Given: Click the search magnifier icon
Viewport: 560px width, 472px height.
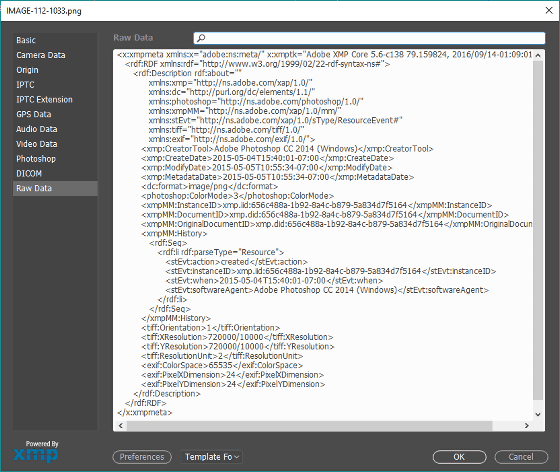Looking at the screenshot, I should click(x=201, y=38).
